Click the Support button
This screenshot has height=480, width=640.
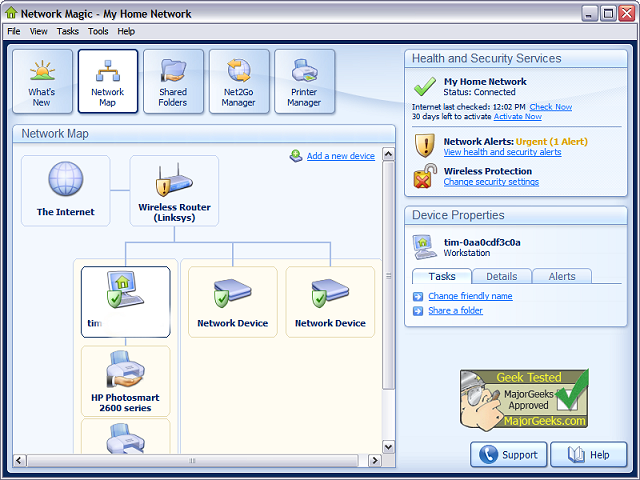tap(509, 454)
